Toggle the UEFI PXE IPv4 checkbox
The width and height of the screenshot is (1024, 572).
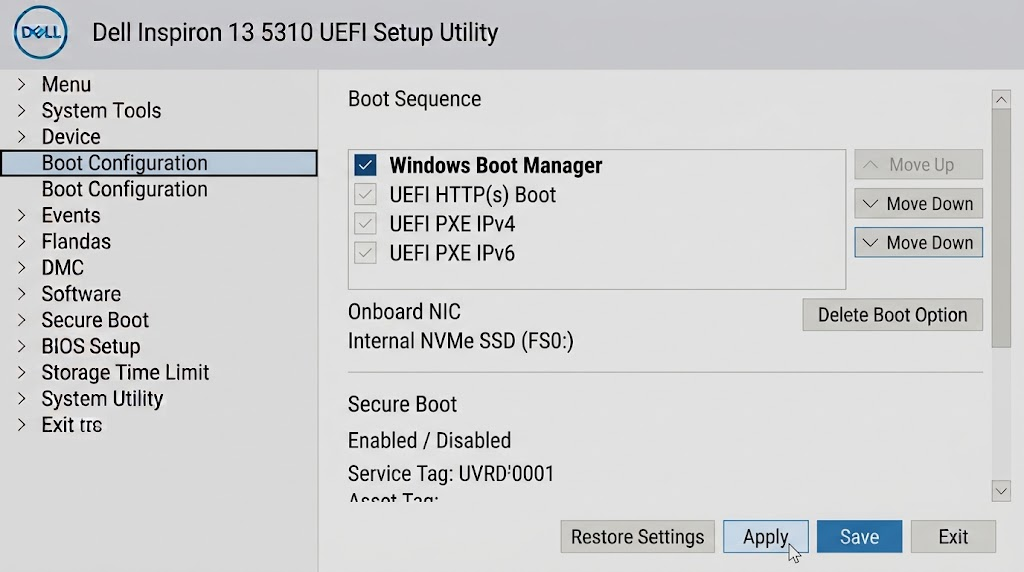(366, 224)
